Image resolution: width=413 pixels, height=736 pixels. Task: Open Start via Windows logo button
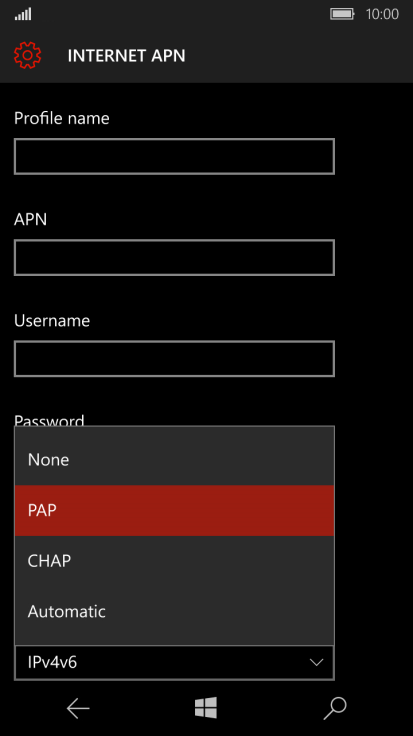(206, 708)
